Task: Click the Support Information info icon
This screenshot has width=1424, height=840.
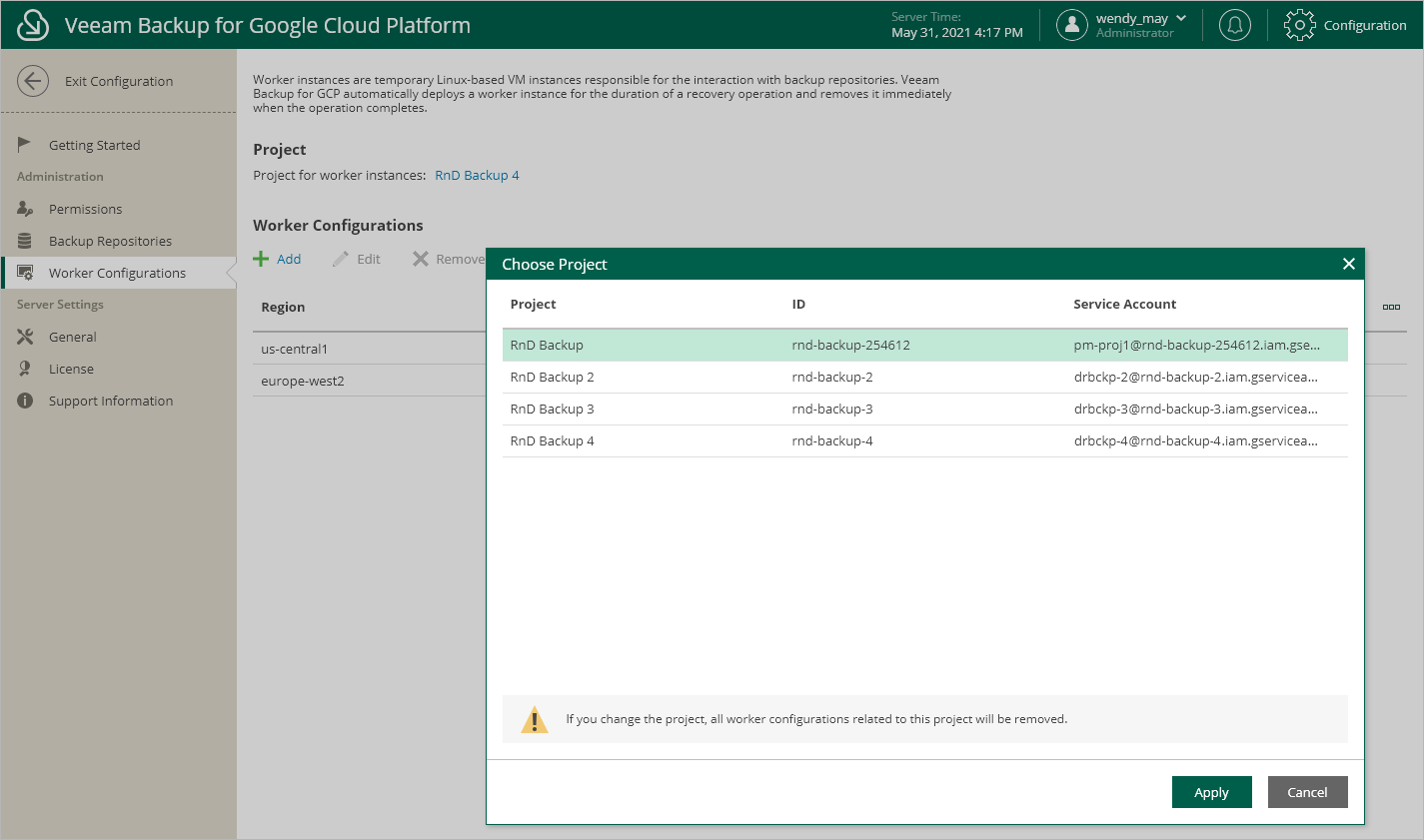Action: tap(25, 401)
